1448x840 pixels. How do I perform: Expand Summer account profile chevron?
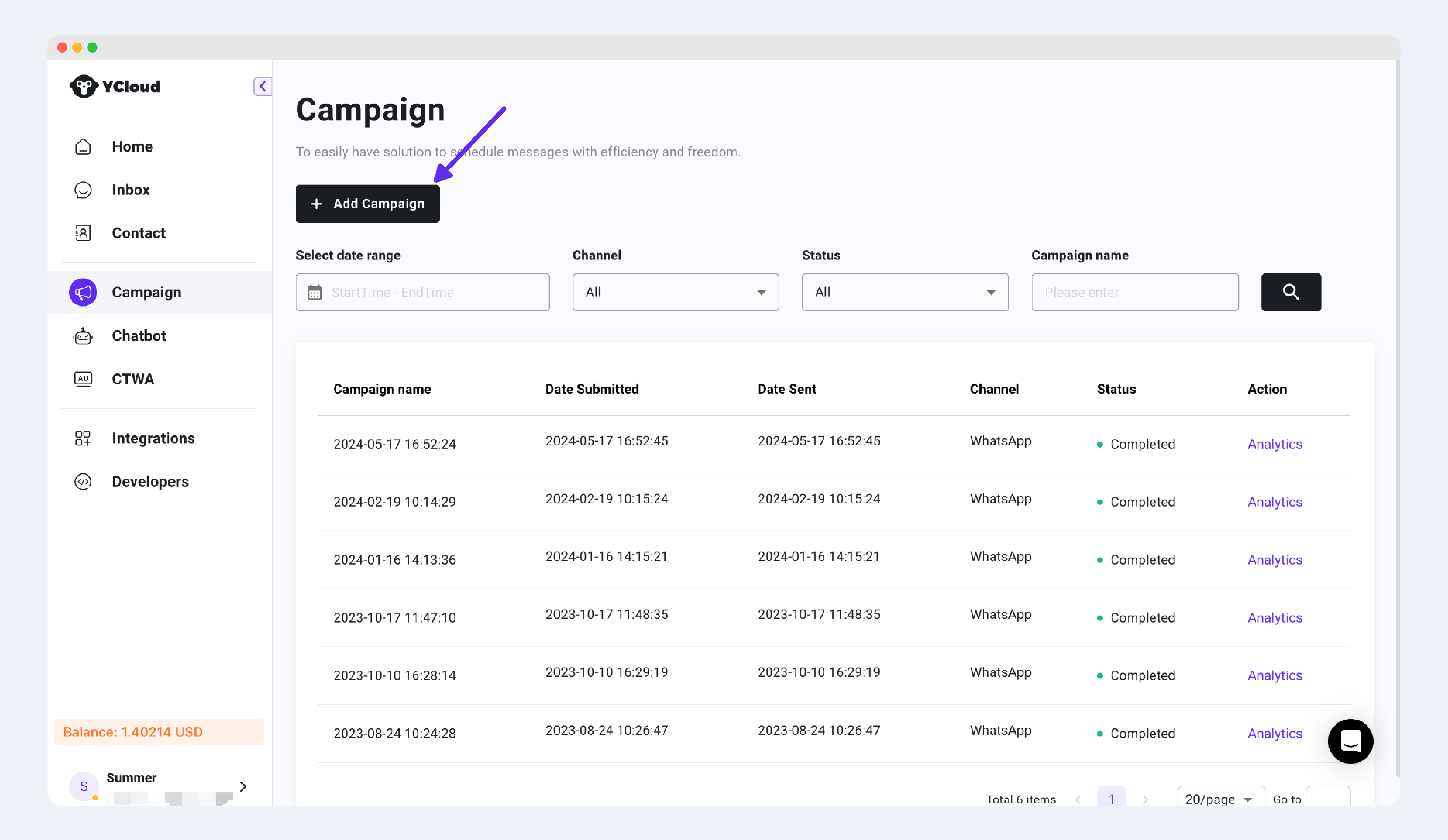(x=243, y=786)
